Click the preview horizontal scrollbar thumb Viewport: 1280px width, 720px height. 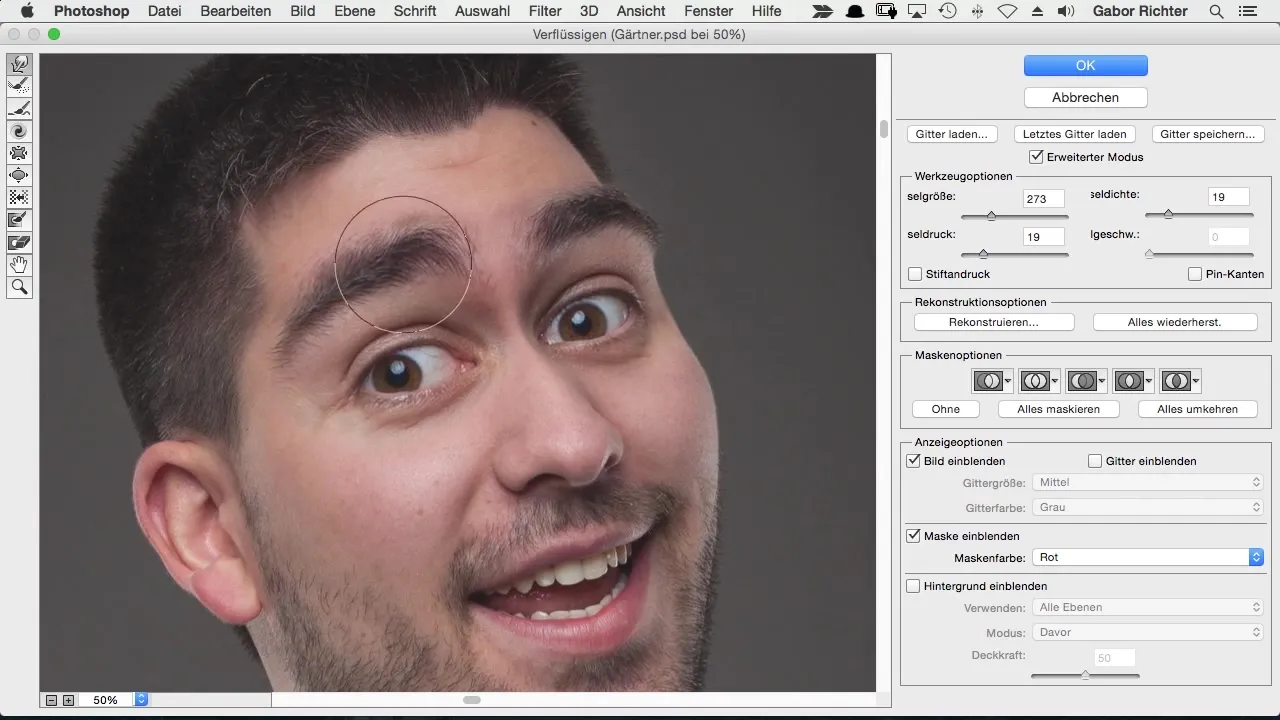click(x=473, y=700)
